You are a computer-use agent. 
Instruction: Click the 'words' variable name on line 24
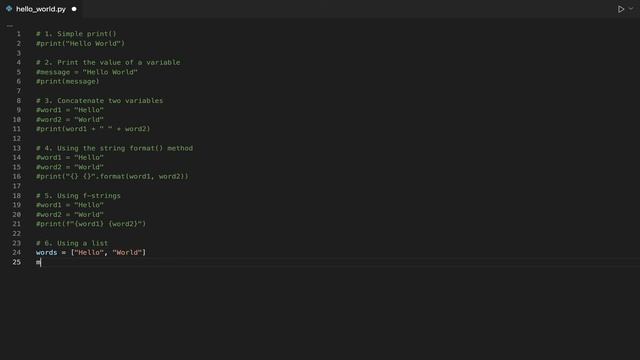point(47,253)
